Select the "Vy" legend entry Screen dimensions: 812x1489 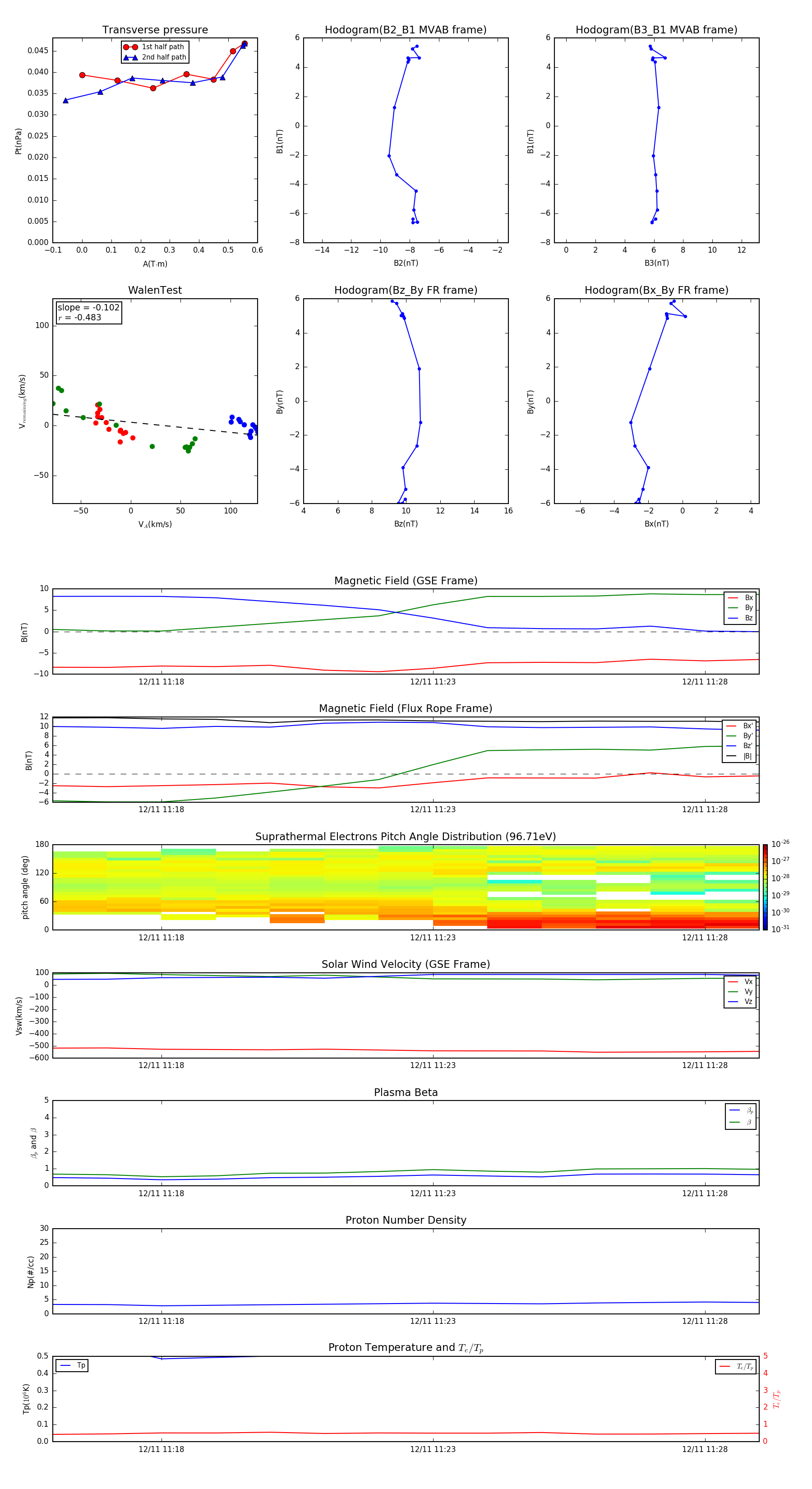click(740, 992)
